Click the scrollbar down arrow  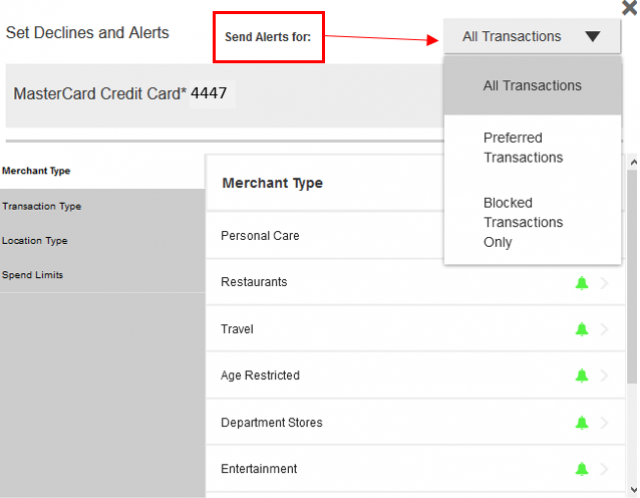click(633, 489)
